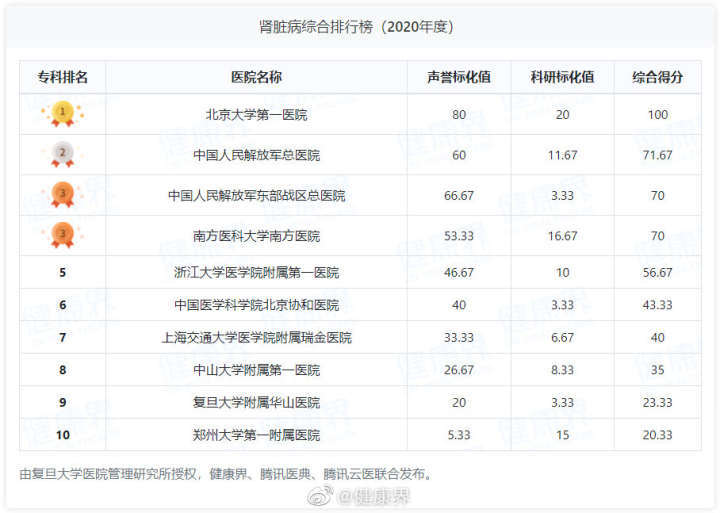Click research value 15 for 郑州大学第一附属医院
The width and height of the screenshot is (720, 513).
[x=562, y=435]
